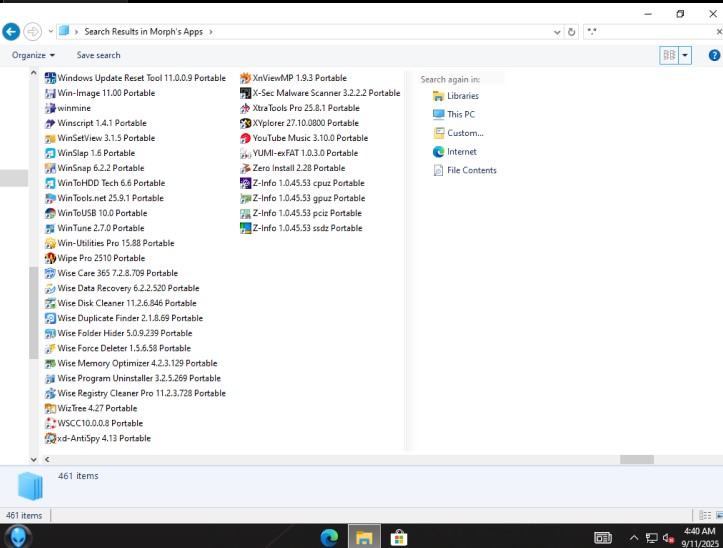Click the horizontal scrollbar thumb
Screen dimensions: 723x548
coord(637,459)
